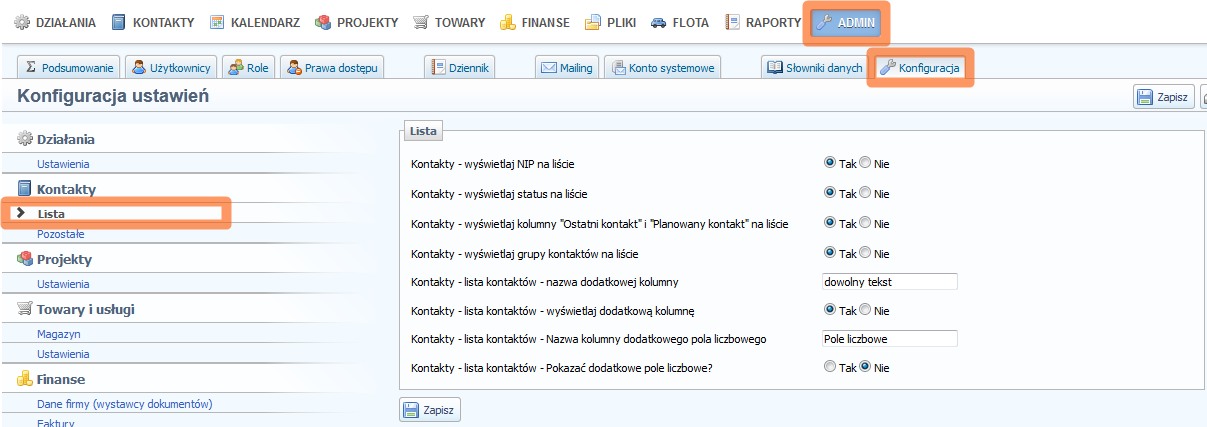Click the RAPORTY report icon
The width and height of the screenshot is (1207, 427).
pos(733,22)
